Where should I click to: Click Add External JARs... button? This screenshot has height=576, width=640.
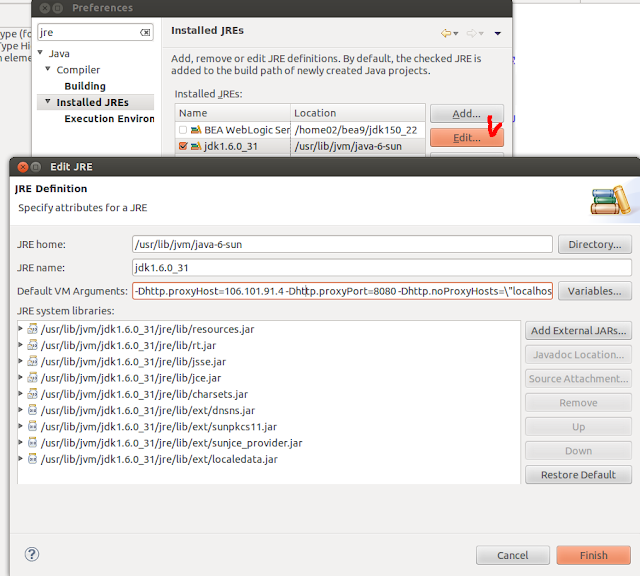[x=578, y=330]
